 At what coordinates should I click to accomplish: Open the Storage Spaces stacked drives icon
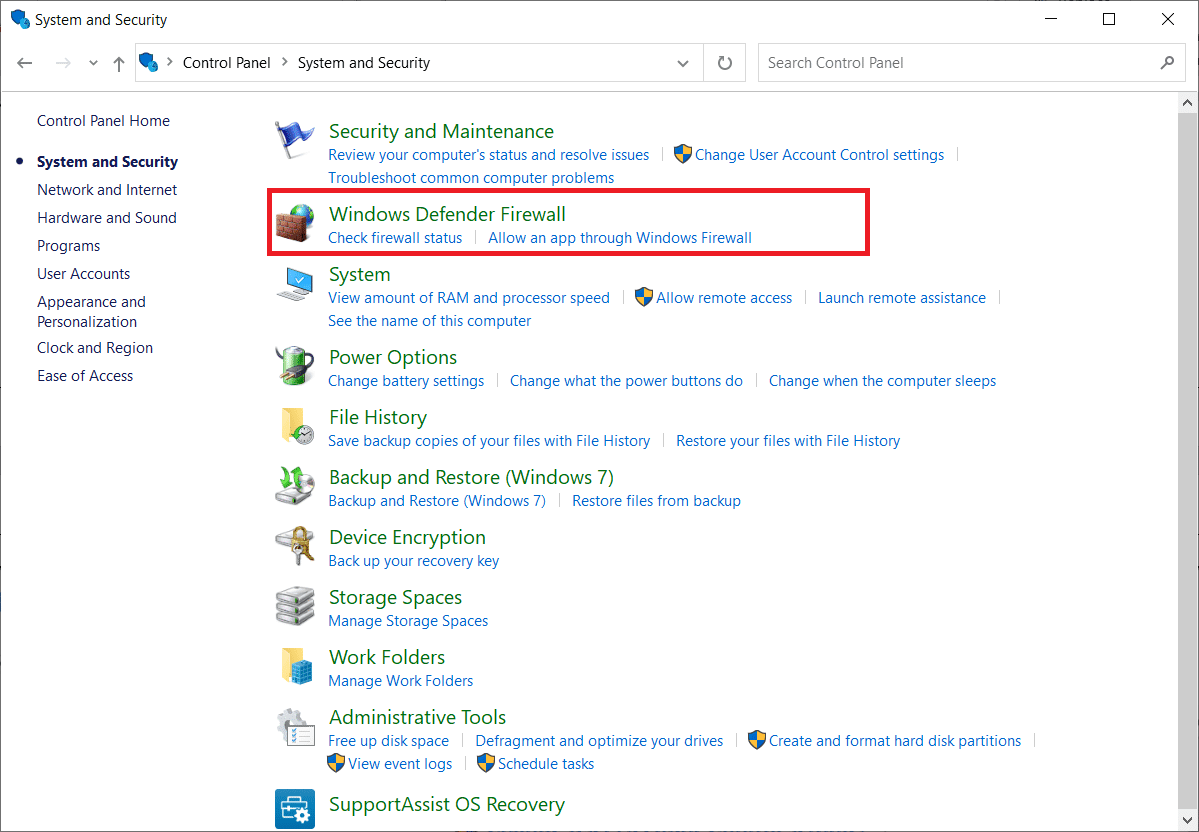coord(294,606)
